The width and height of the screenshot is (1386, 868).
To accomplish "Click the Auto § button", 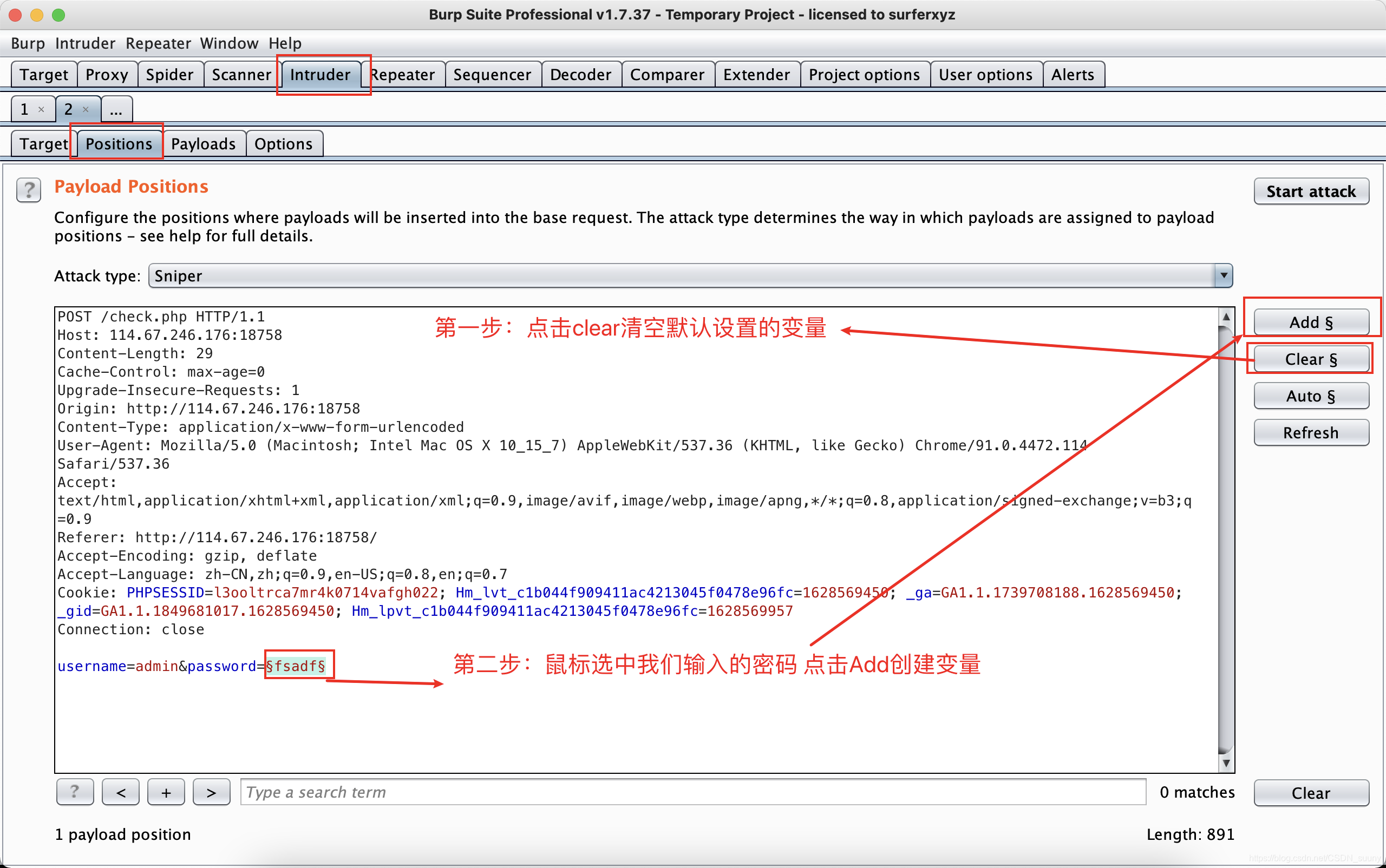I will [x=1311, y=396].
